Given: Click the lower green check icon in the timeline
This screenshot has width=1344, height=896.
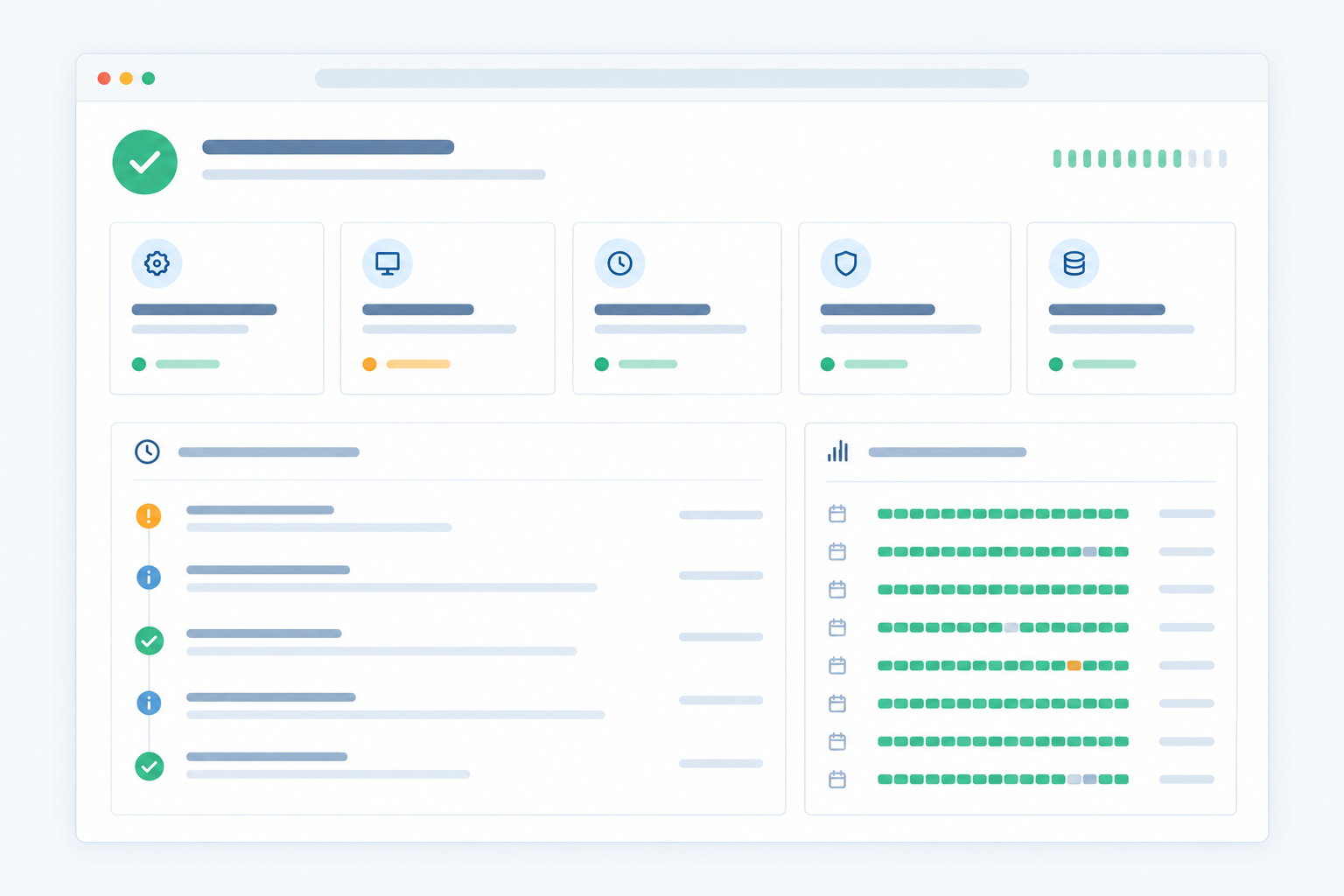Looking at the screenshot, I should tap(150, 766).
